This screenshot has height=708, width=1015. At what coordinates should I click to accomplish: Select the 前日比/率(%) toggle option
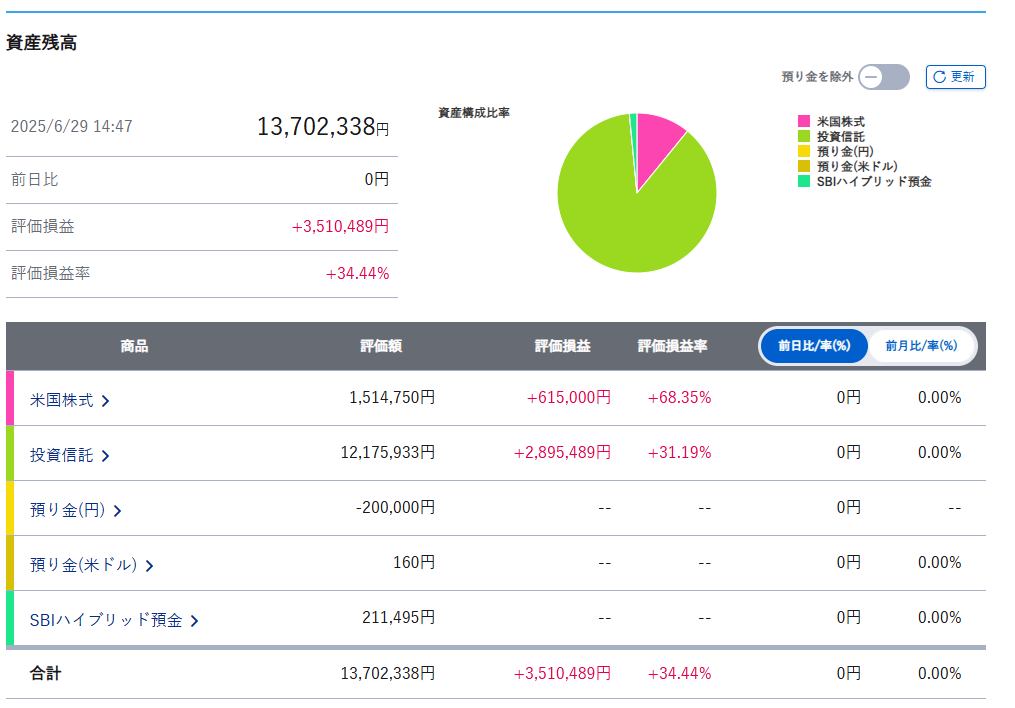pyautogui.click(x=814, y=346)
